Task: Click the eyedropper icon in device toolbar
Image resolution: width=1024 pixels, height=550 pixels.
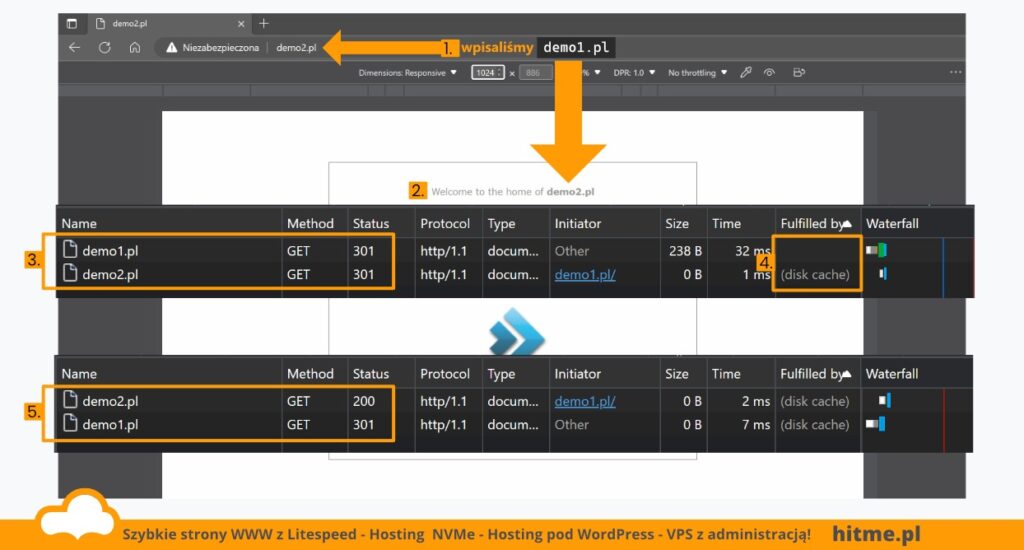Action: coord(746,73)
